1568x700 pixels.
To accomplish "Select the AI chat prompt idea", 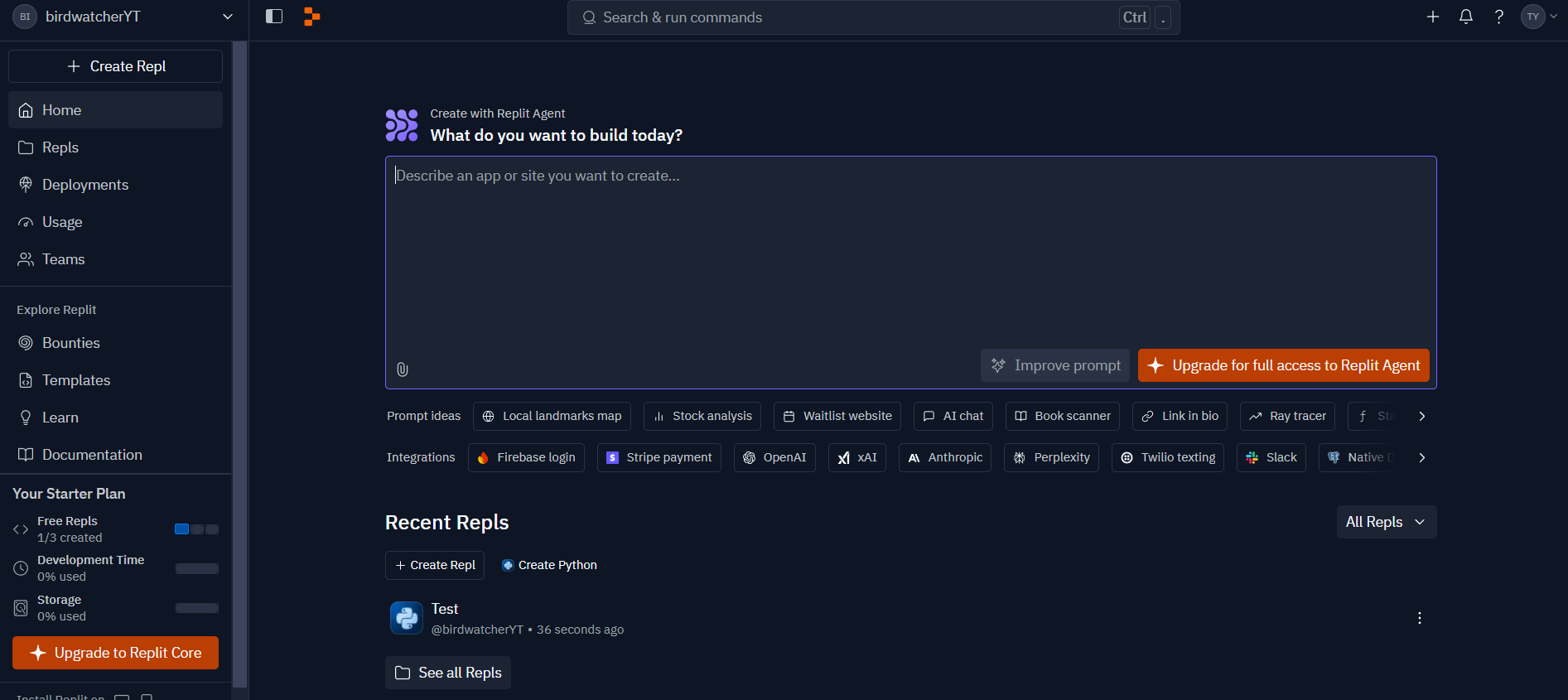I will [953, 416].
